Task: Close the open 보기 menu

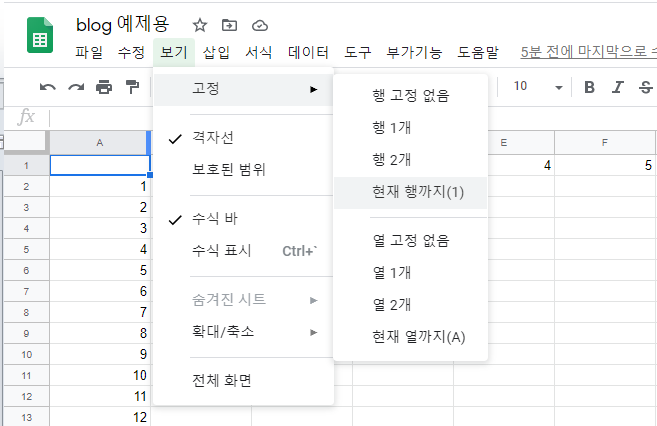Action: 174,52
